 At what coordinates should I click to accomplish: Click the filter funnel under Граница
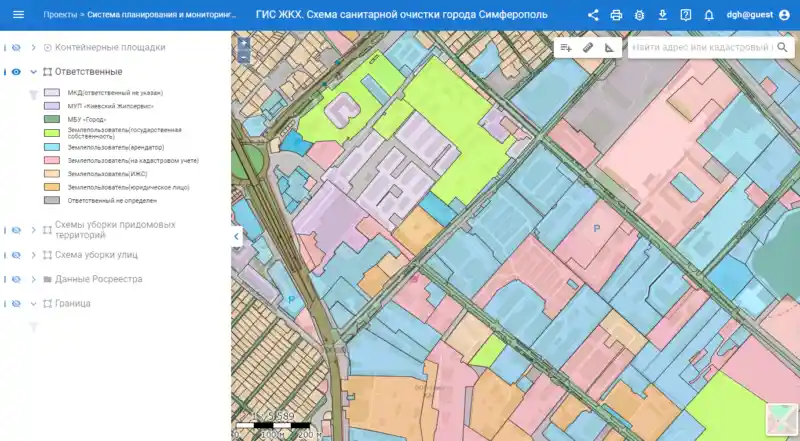[33, 327]
